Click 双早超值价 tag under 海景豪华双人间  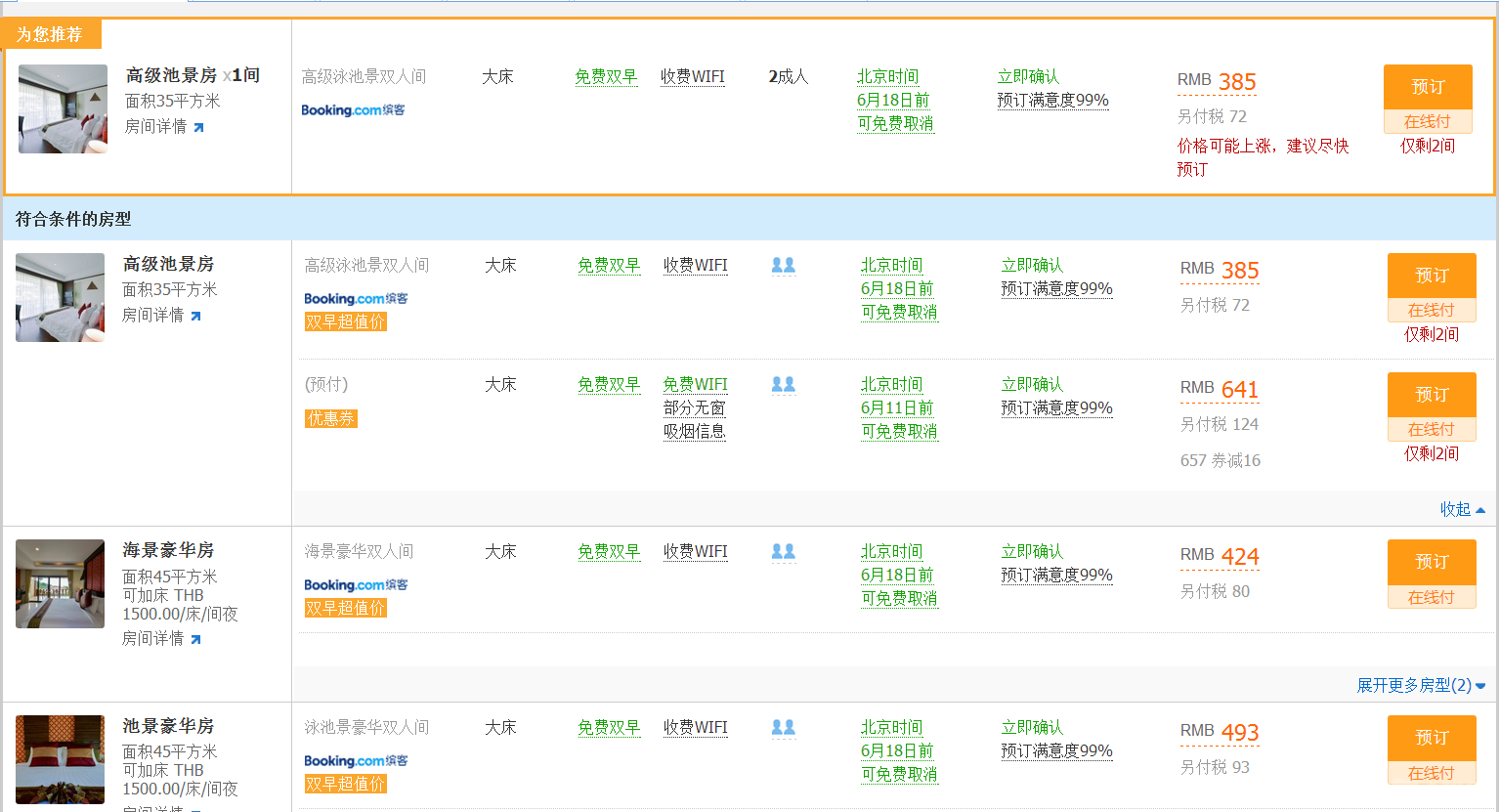[346, 608]
